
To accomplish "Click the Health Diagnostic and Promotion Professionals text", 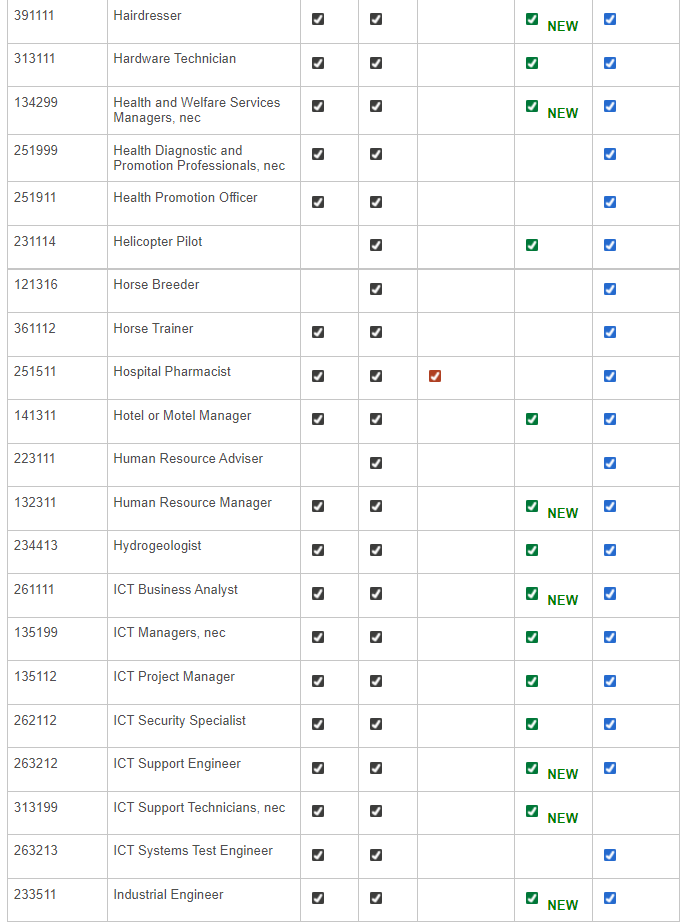I will click(x=199, y=158).
